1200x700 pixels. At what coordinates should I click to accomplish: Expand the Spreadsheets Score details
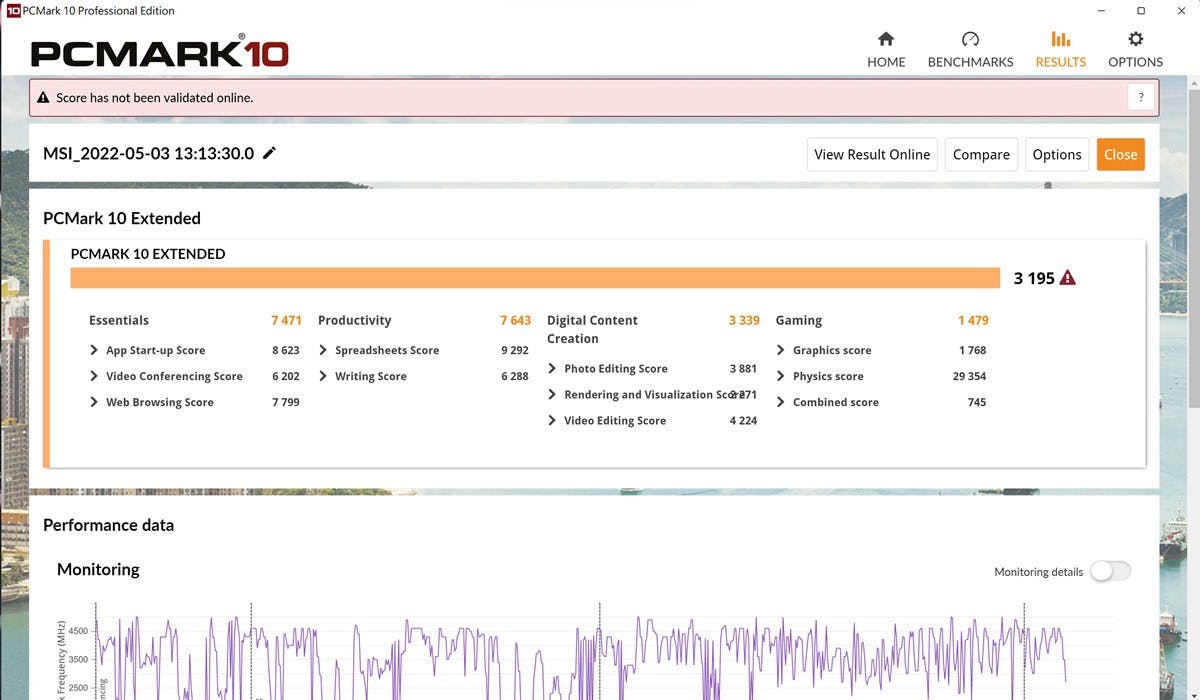[324, 350]
